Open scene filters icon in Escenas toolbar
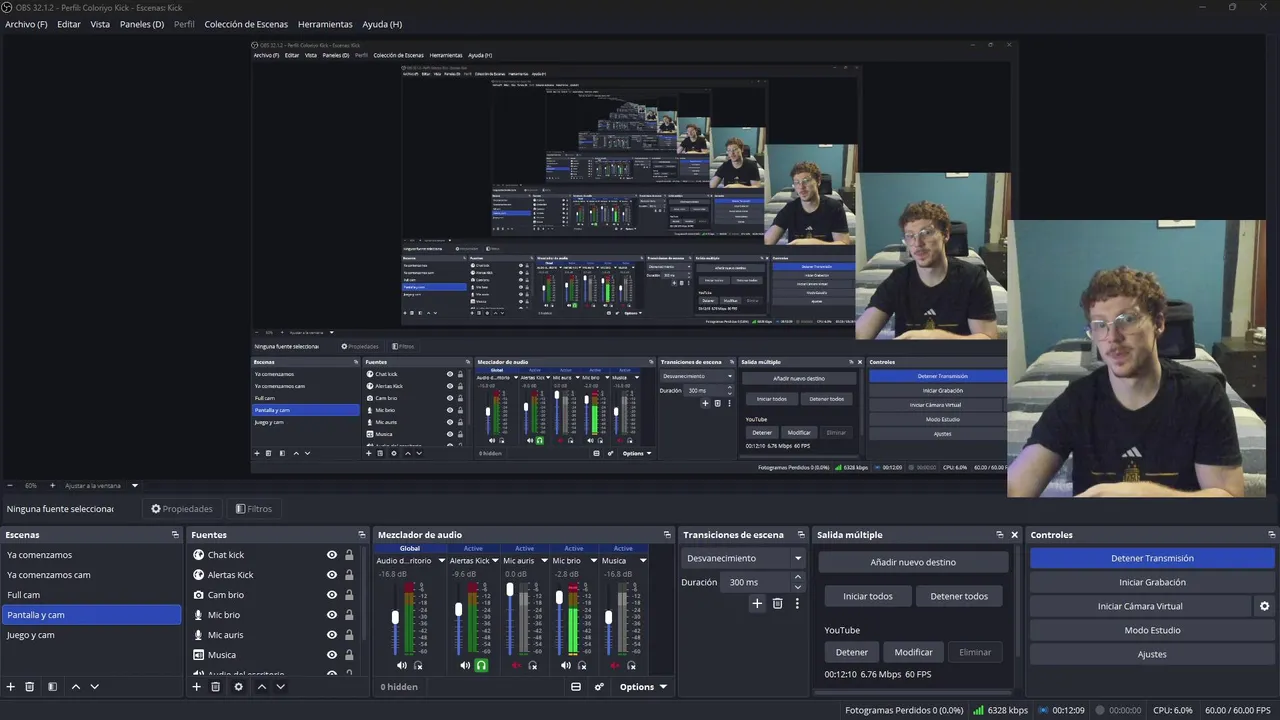Viewport: 1280px width, 720px height. 52,687
